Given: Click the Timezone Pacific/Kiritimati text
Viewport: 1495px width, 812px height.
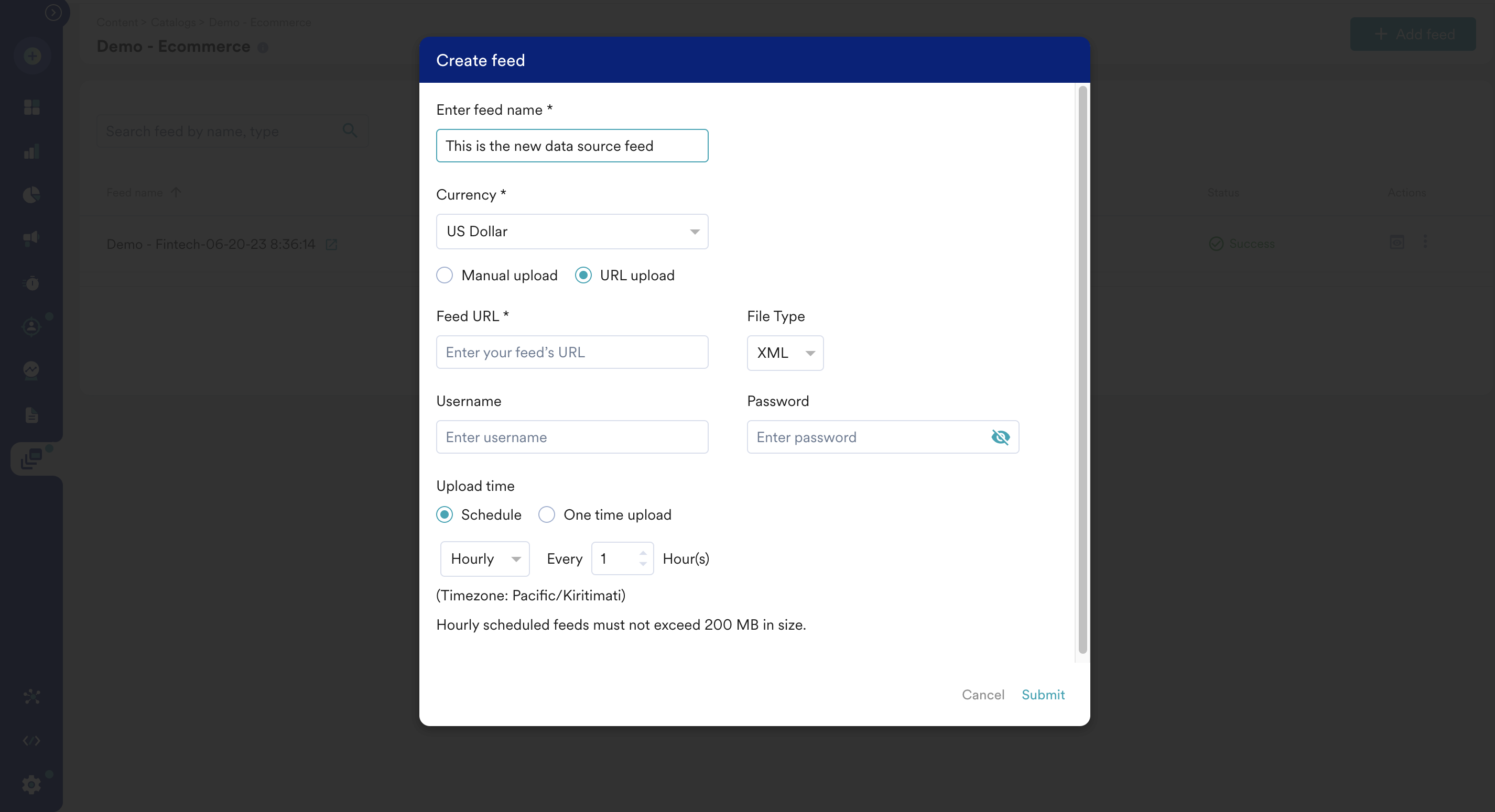Looking at the screenshot, I should (531, 595).
